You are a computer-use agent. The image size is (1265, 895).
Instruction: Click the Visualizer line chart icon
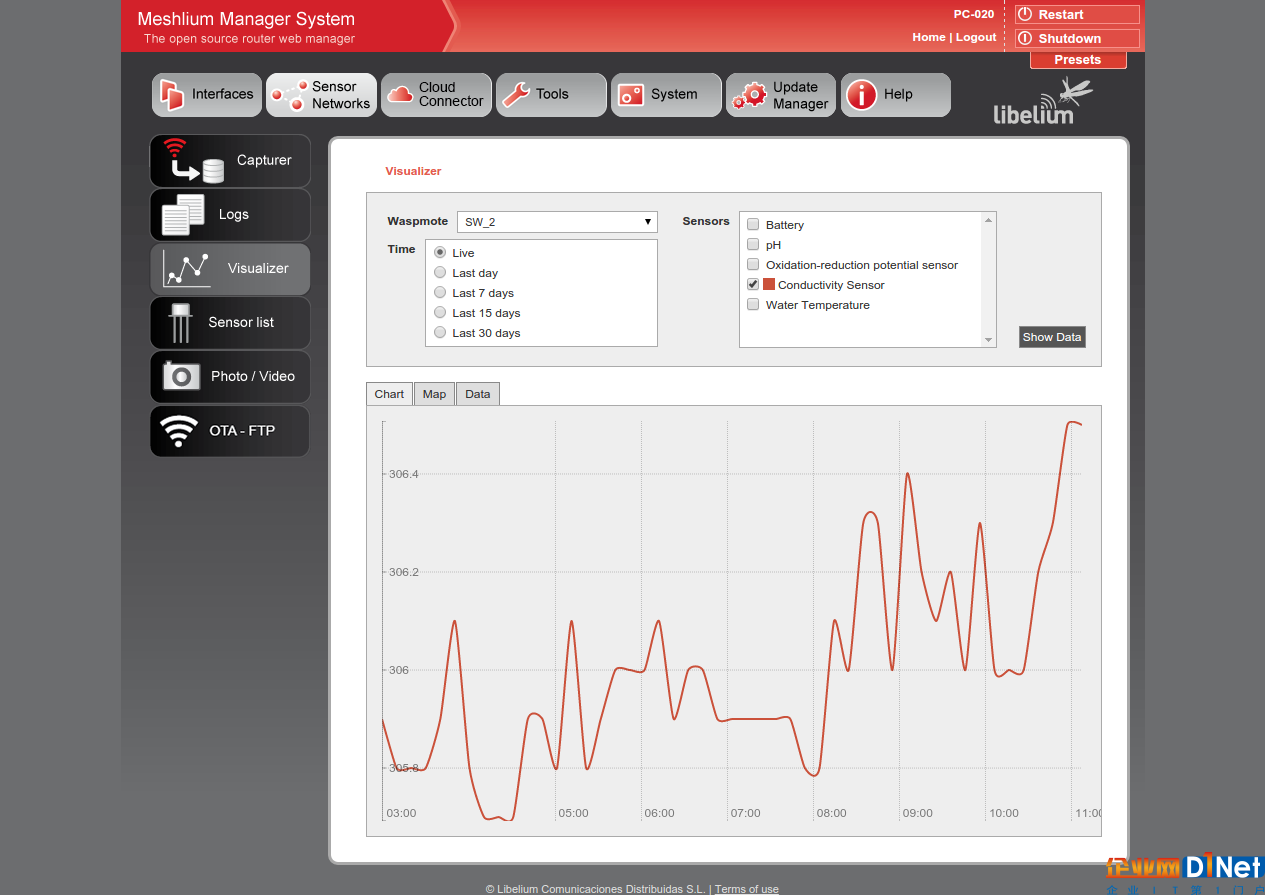click(x=187, y=268)
